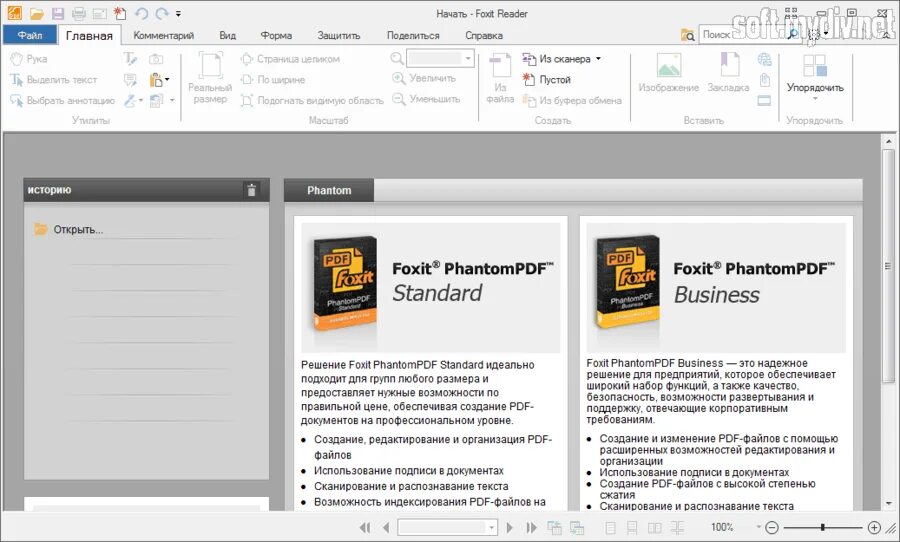Create PDF Из файла
This screenshot has height=542, width=900.
click(500, 78)
